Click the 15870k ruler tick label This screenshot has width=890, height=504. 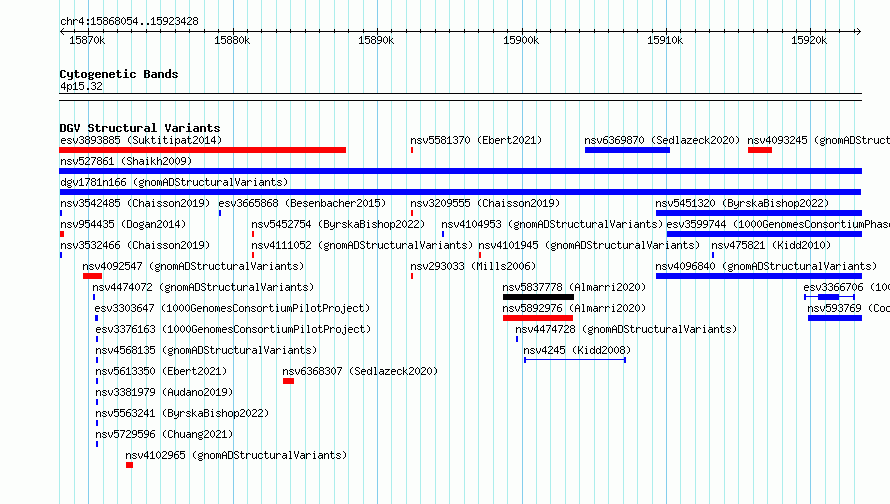click(x=87, y=40)
